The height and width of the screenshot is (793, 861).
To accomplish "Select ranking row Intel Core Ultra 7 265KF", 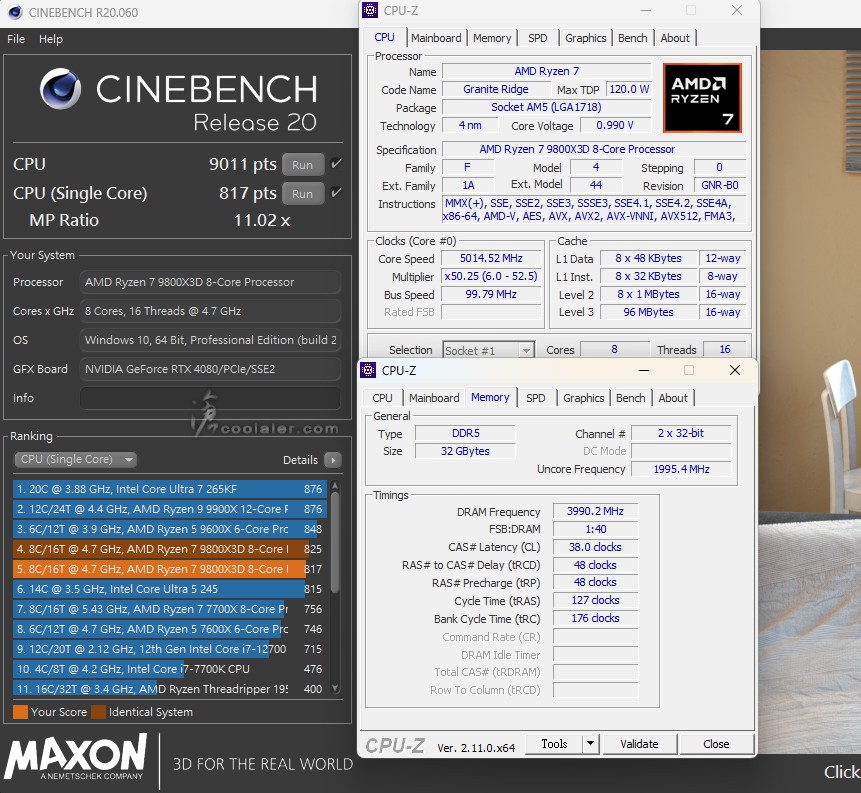I will click(170, 489).
